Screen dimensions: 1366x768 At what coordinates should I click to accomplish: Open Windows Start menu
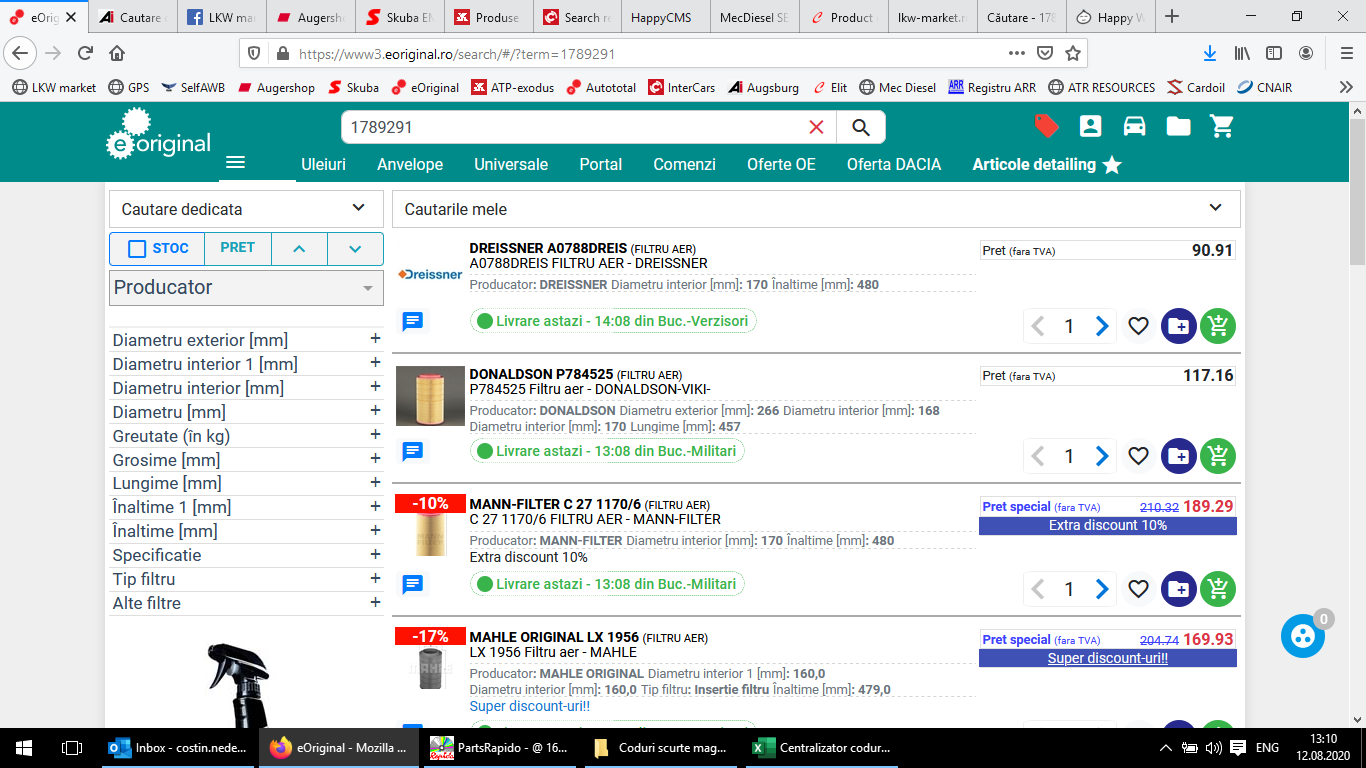(23, 747)
